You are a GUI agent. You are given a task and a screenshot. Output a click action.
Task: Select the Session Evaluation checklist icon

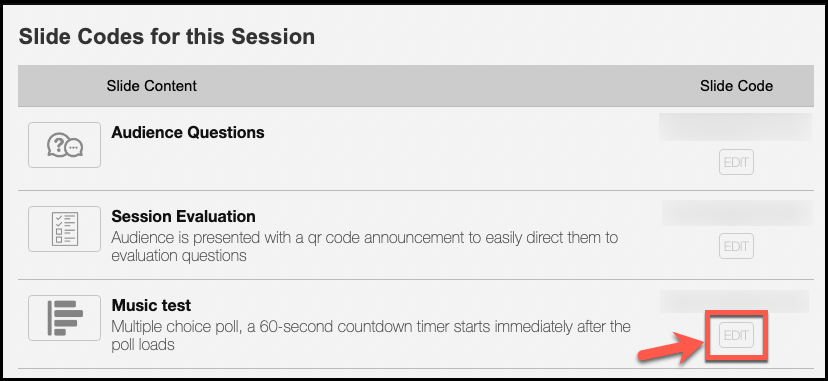pos(64,229)
